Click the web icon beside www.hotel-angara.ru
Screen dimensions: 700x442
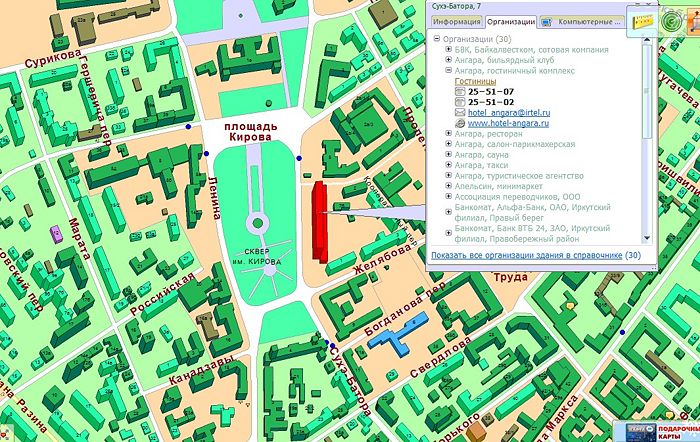tap(460, 122)
